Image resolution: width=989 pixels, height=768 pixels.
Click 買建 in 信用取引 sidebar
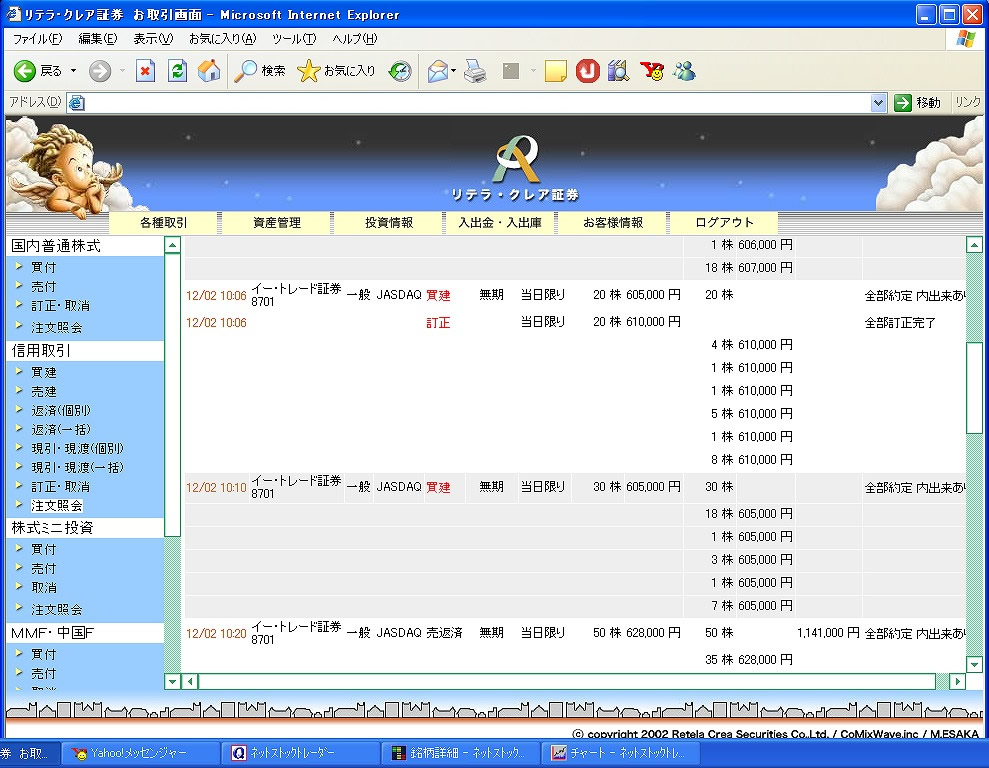[x=44, y=373]
